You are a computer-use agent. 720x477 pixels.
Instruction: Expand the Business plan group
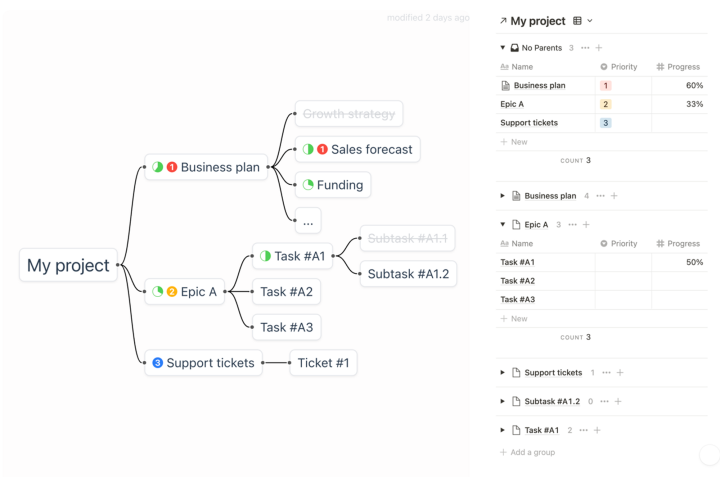(503, 196)
